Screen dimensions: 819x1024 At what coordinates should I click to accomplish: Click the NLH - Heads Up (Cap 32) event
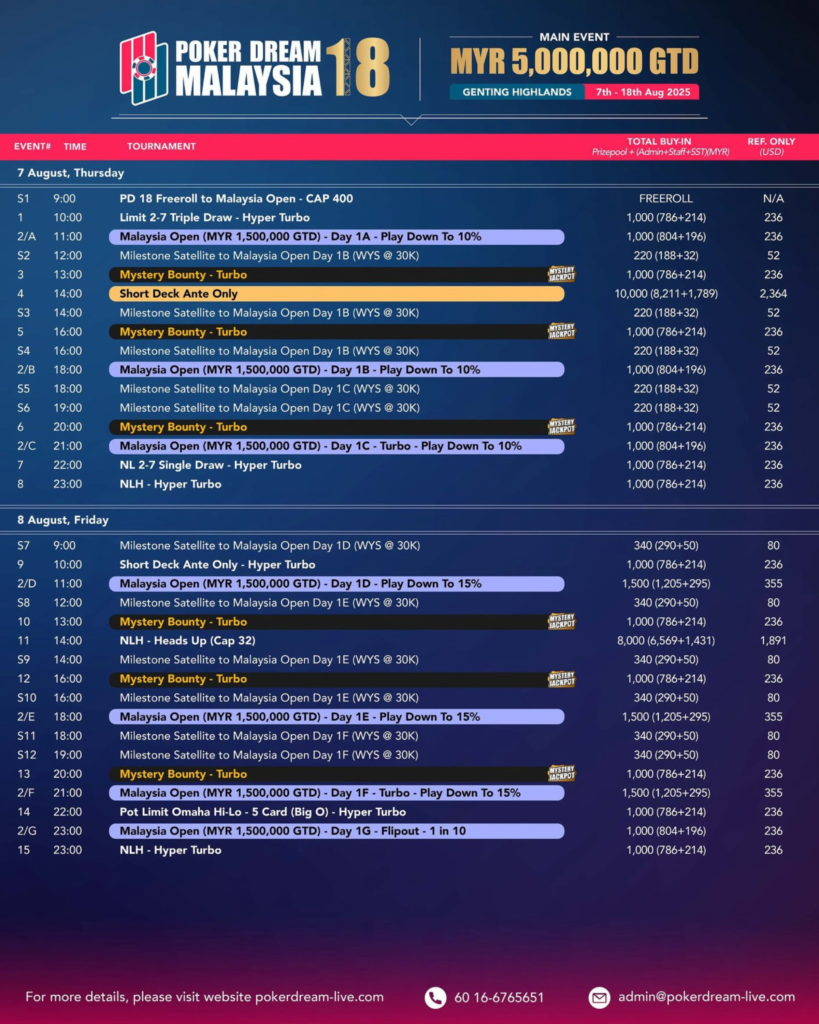[x=187, y=641]
